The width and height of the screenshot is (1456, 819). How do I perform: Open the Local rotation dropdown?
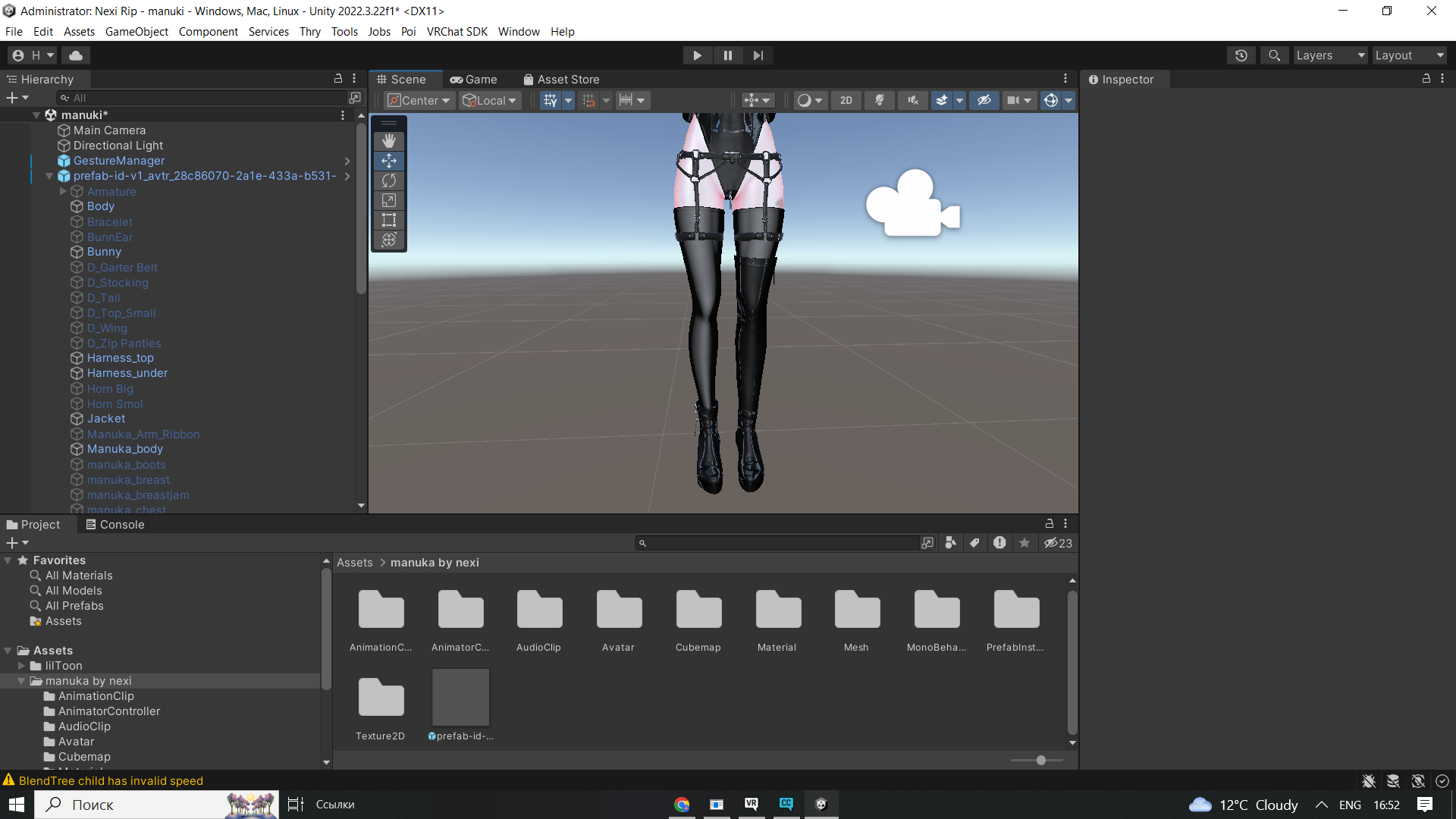point(490,100)
